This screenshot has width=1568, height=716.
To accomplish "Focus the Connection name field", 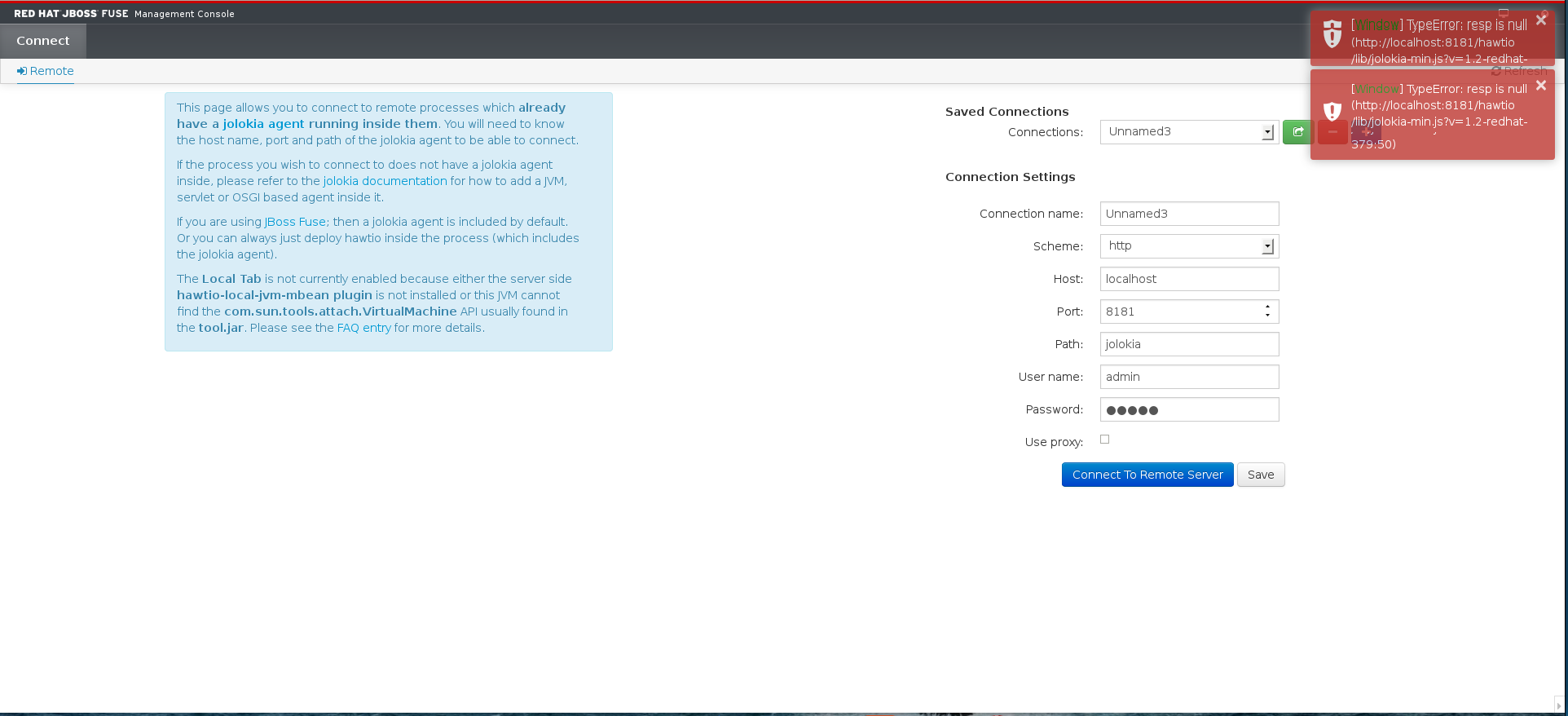I will click(x=1189, y=214).
